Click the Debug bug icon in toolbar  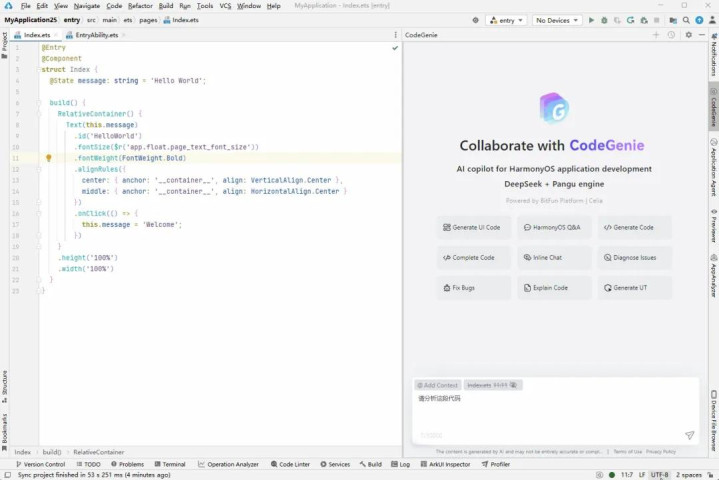[x=603, y=20]
